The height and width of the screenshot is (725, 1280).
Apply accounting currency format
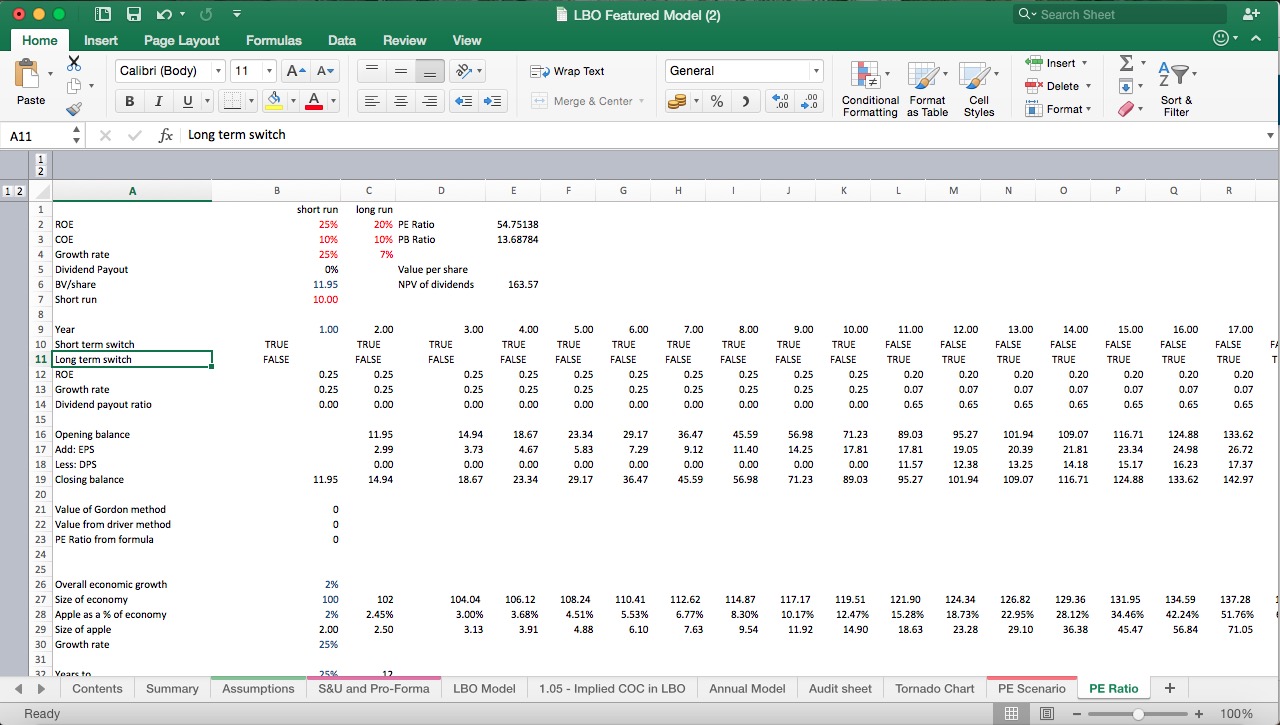[677, 101]
